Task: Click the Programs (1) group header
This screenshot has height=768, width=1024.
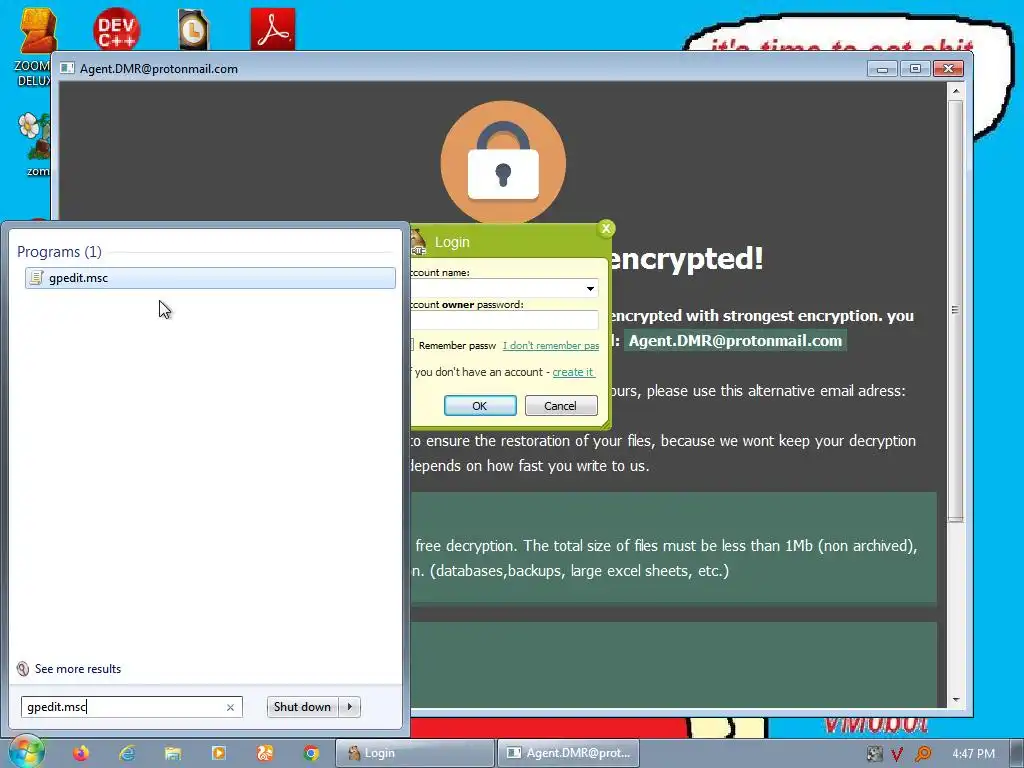Action: [x=59, y=251]
